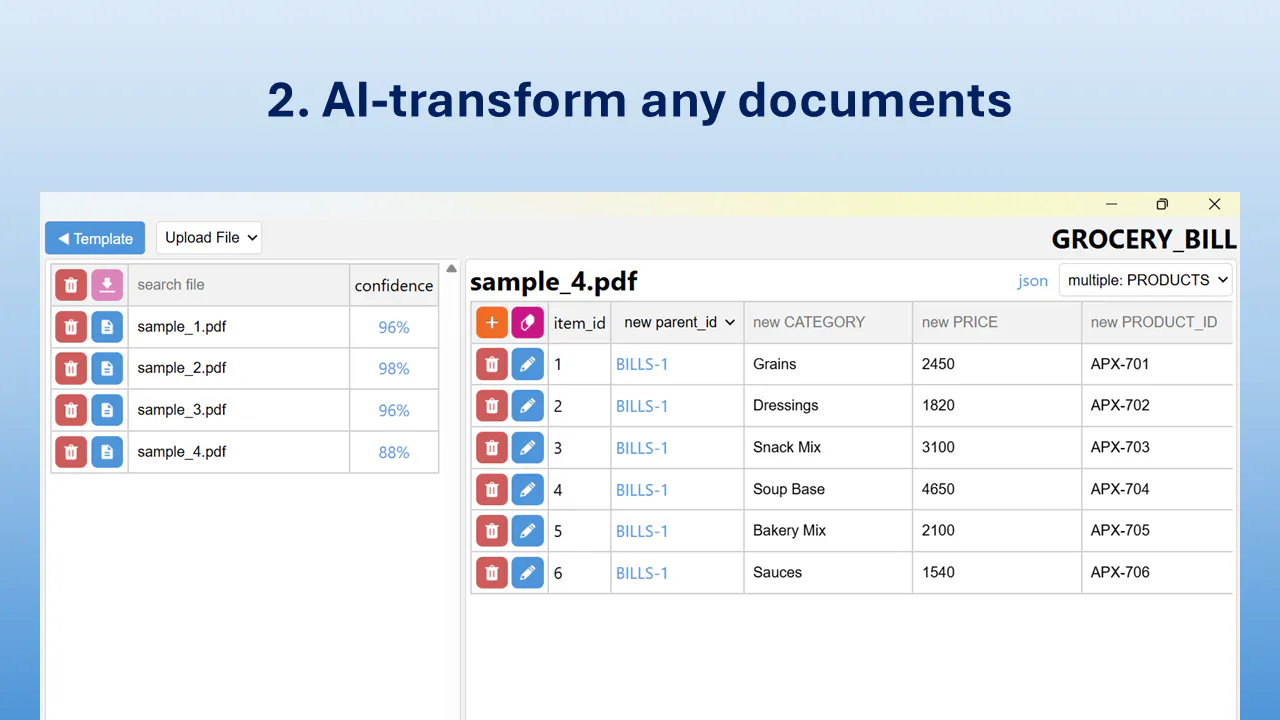Click the Snack Mix category cell

click(829, 447)
